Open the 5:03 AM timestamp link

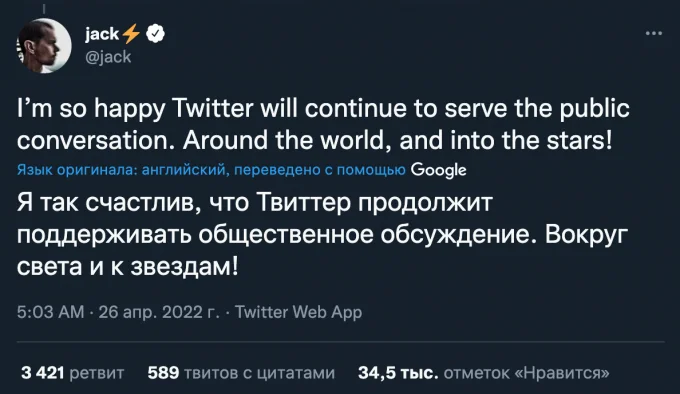[x=50, y=312]
